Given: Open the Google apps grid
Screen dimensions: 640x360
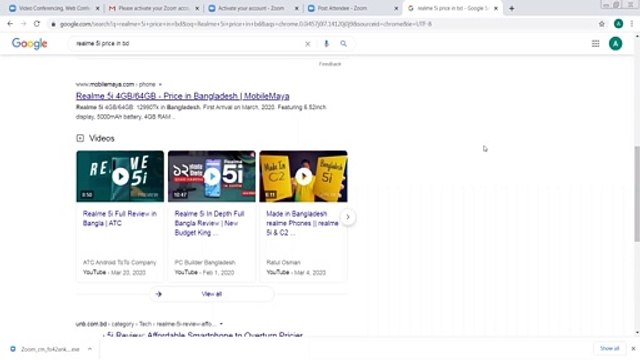Looking at the screenshot, I should (596, 44).
